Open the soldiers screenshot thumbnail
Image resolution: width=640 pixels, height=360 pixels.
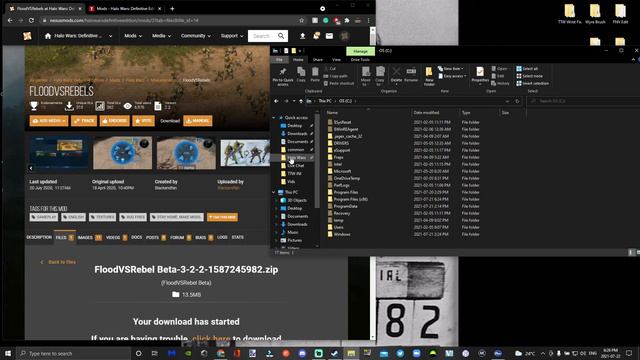(x=245, y=153)
